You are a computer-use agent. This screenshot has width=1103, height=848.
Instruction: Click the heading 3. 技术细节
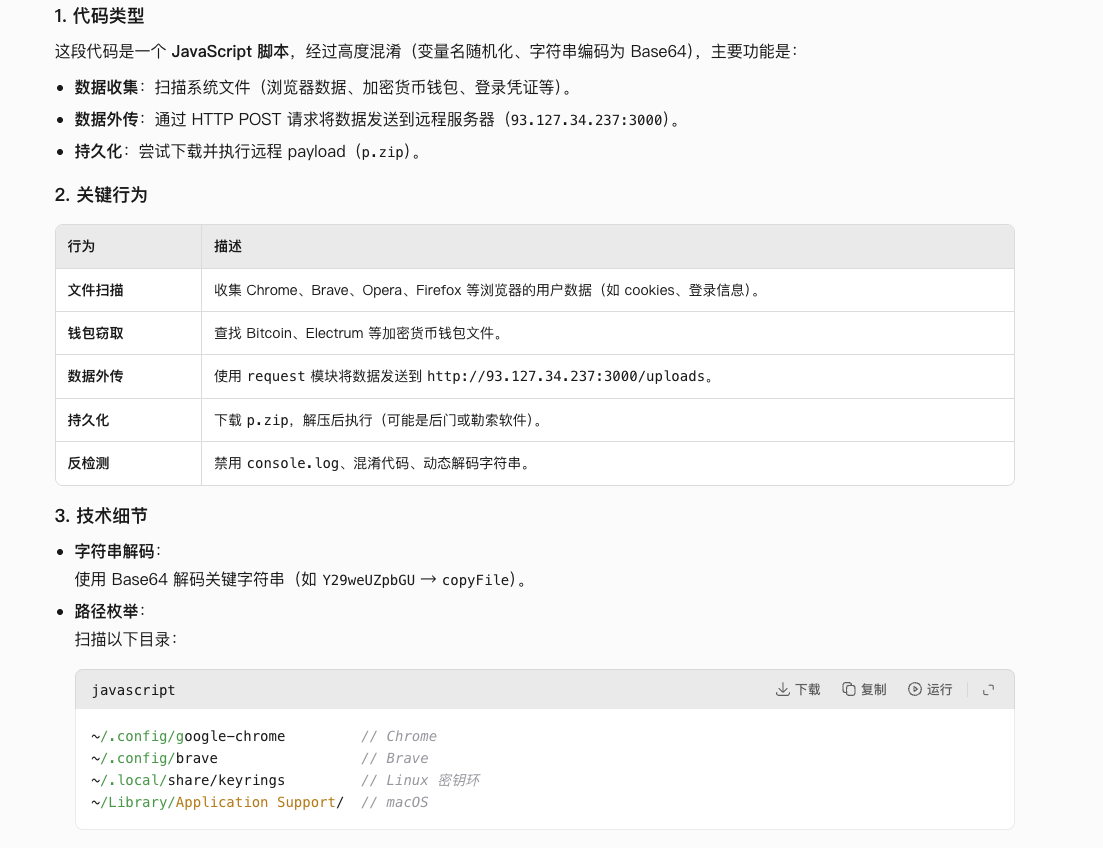101,516
